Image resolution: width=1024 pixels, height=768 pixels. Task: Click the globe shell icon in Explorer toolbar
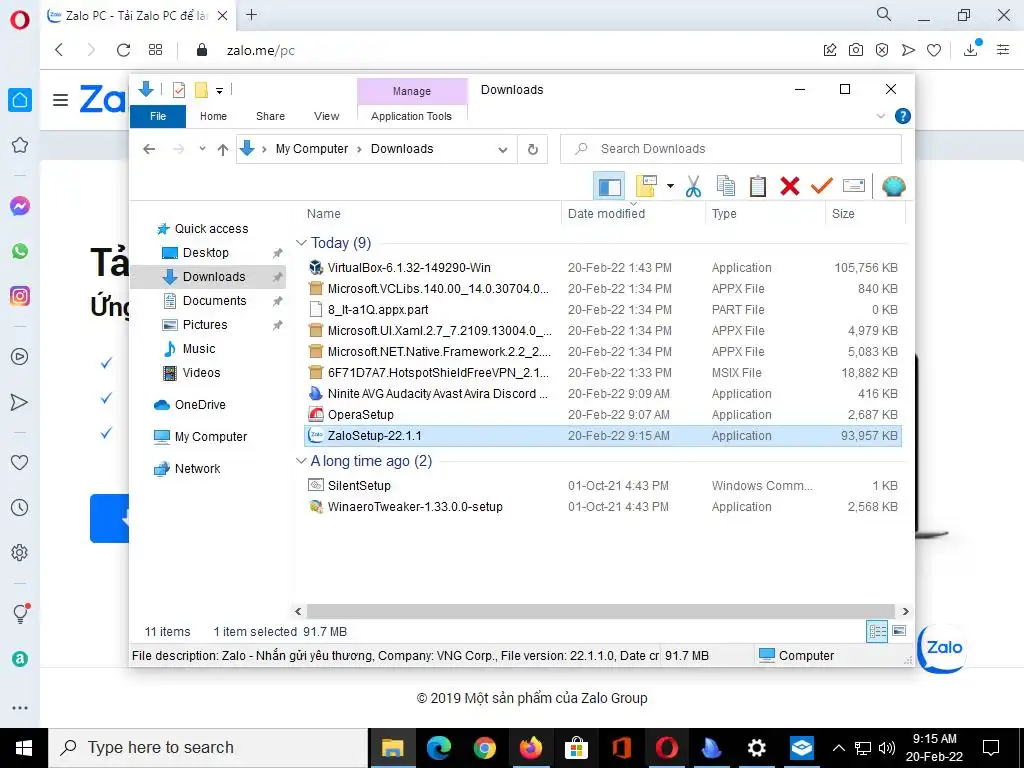tap(893, 187)
